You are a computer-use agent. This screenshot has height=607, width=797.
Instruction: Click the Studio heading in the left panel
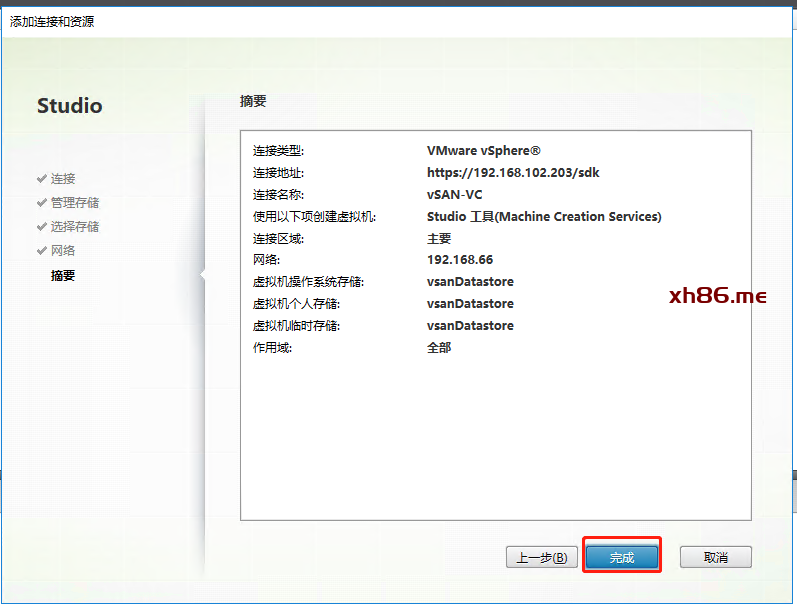pos(69,106)
